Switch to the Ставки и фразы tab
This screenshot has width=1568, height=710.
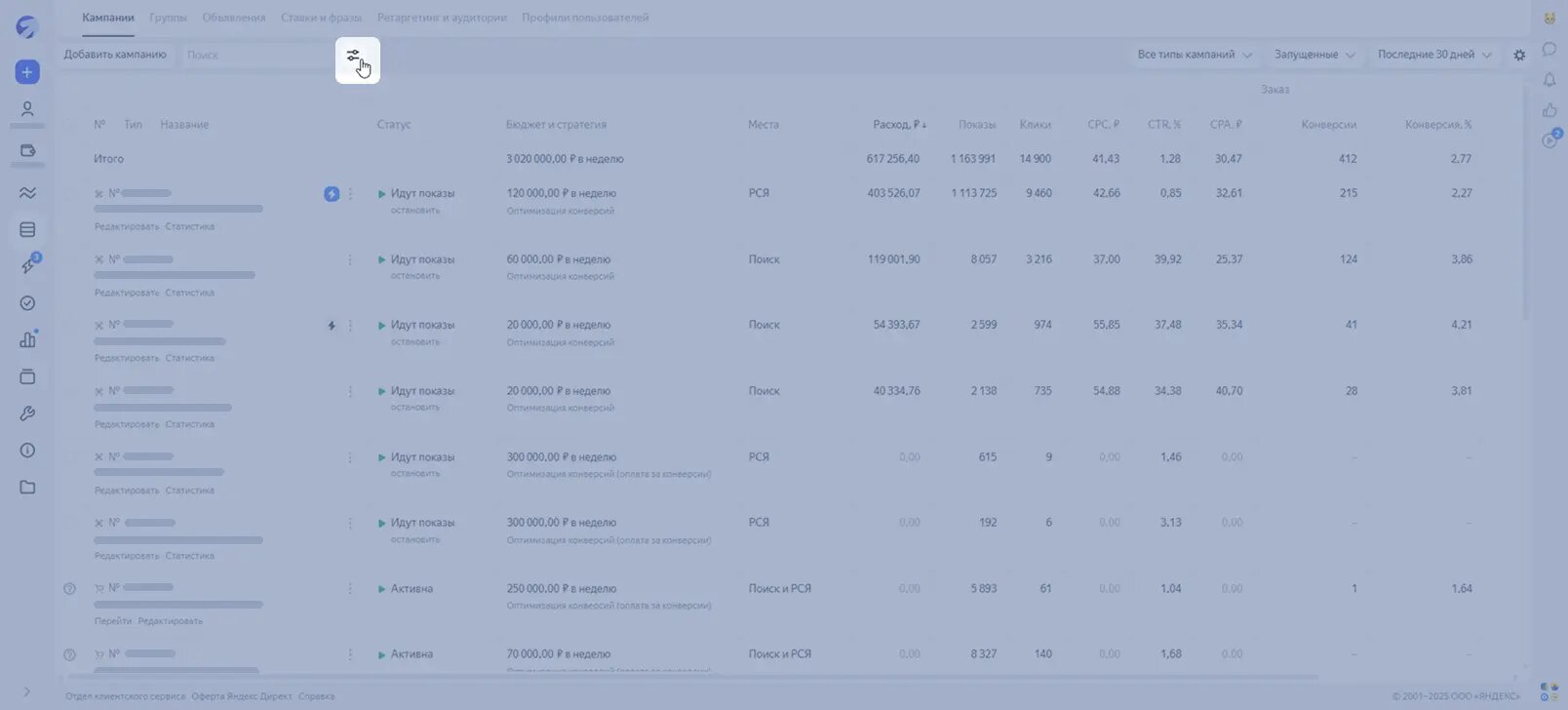pyautogui.click(x=321, y=18)
